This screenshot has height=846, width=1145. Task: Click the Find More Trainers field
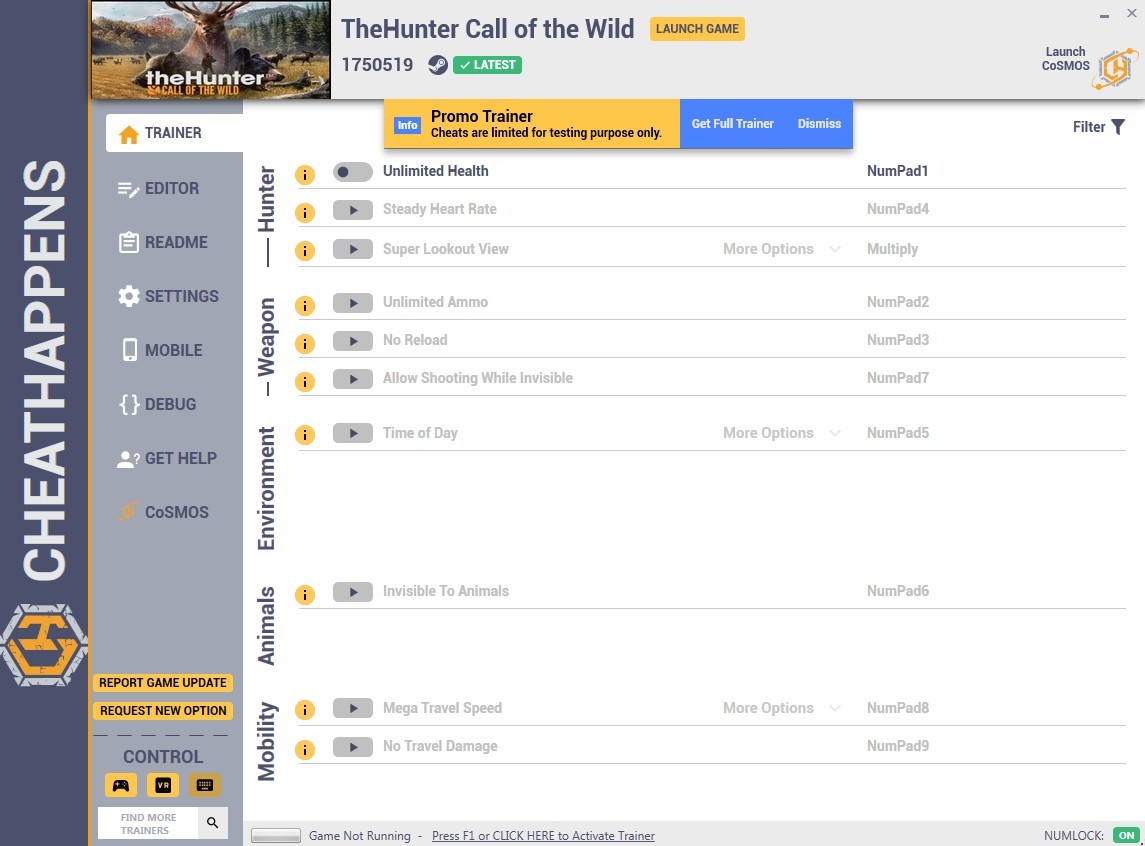pyautogui.click(x=148, y=823)
